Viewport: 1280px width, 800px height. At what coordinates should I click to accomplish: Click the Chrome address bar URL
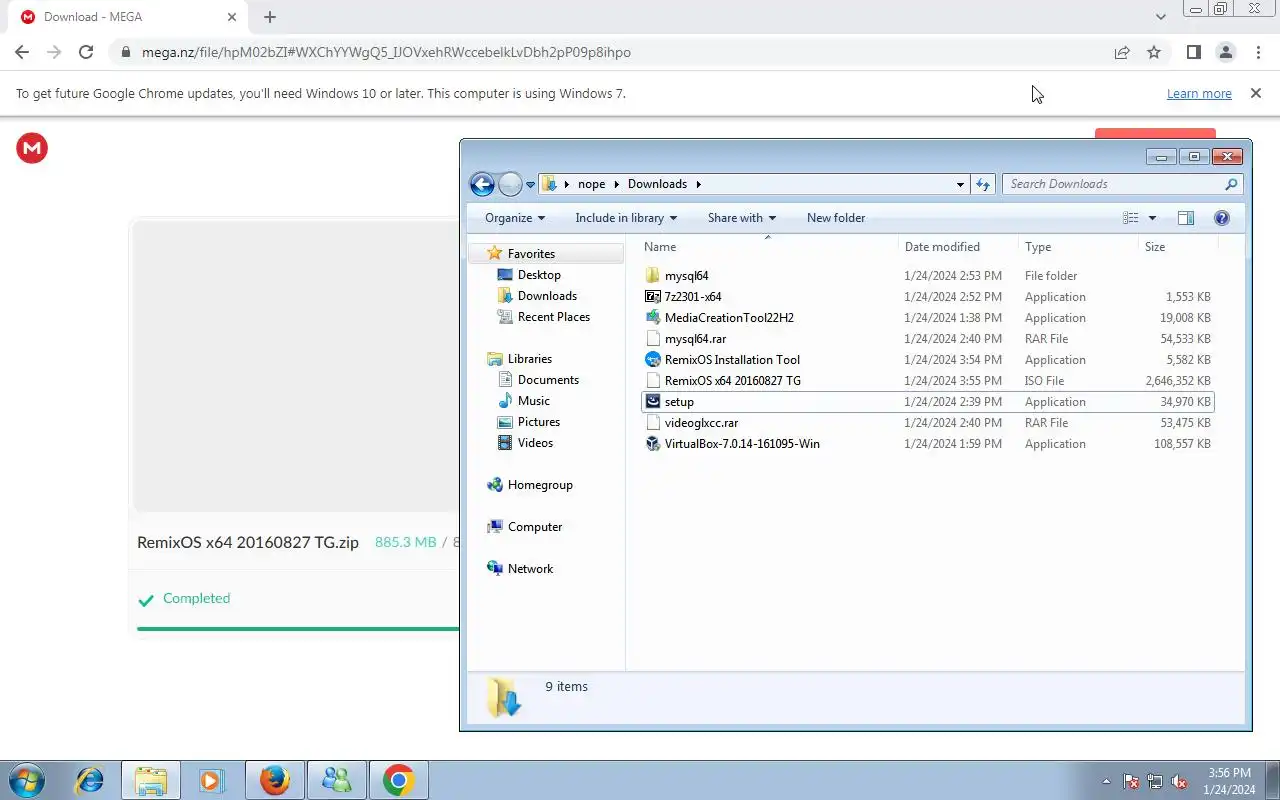(x=386, y=52)
